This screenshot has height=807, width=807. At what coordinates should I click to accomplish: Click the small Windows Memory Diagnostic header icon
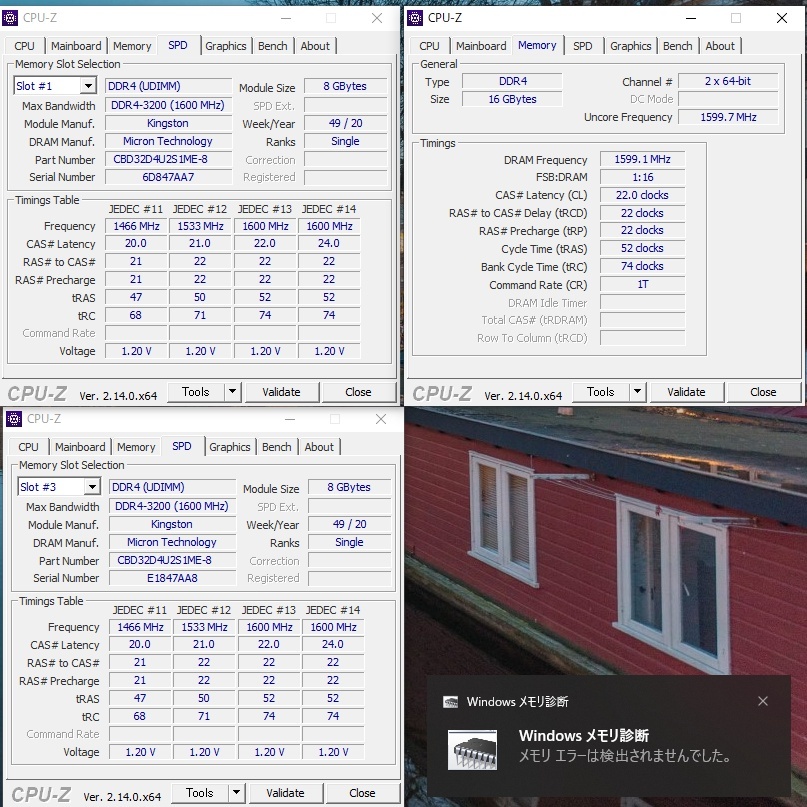[x=451, y=702]
